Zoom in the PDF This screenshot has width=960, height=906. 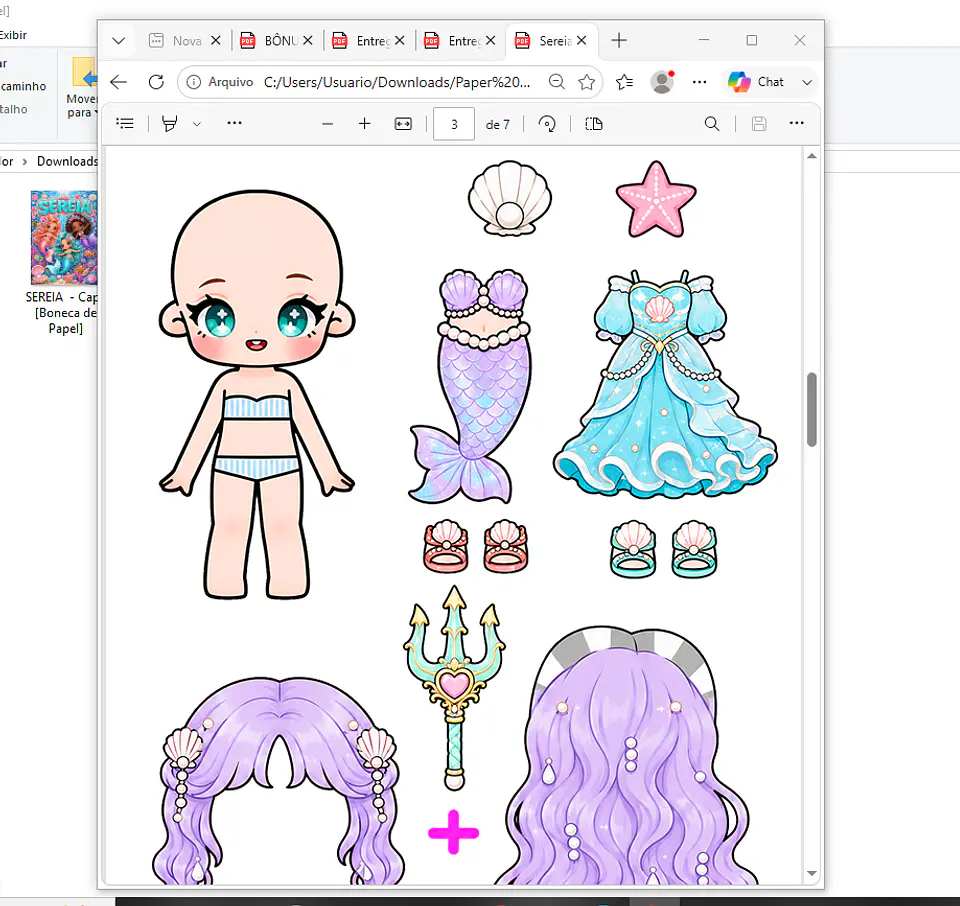pos(364,124)
